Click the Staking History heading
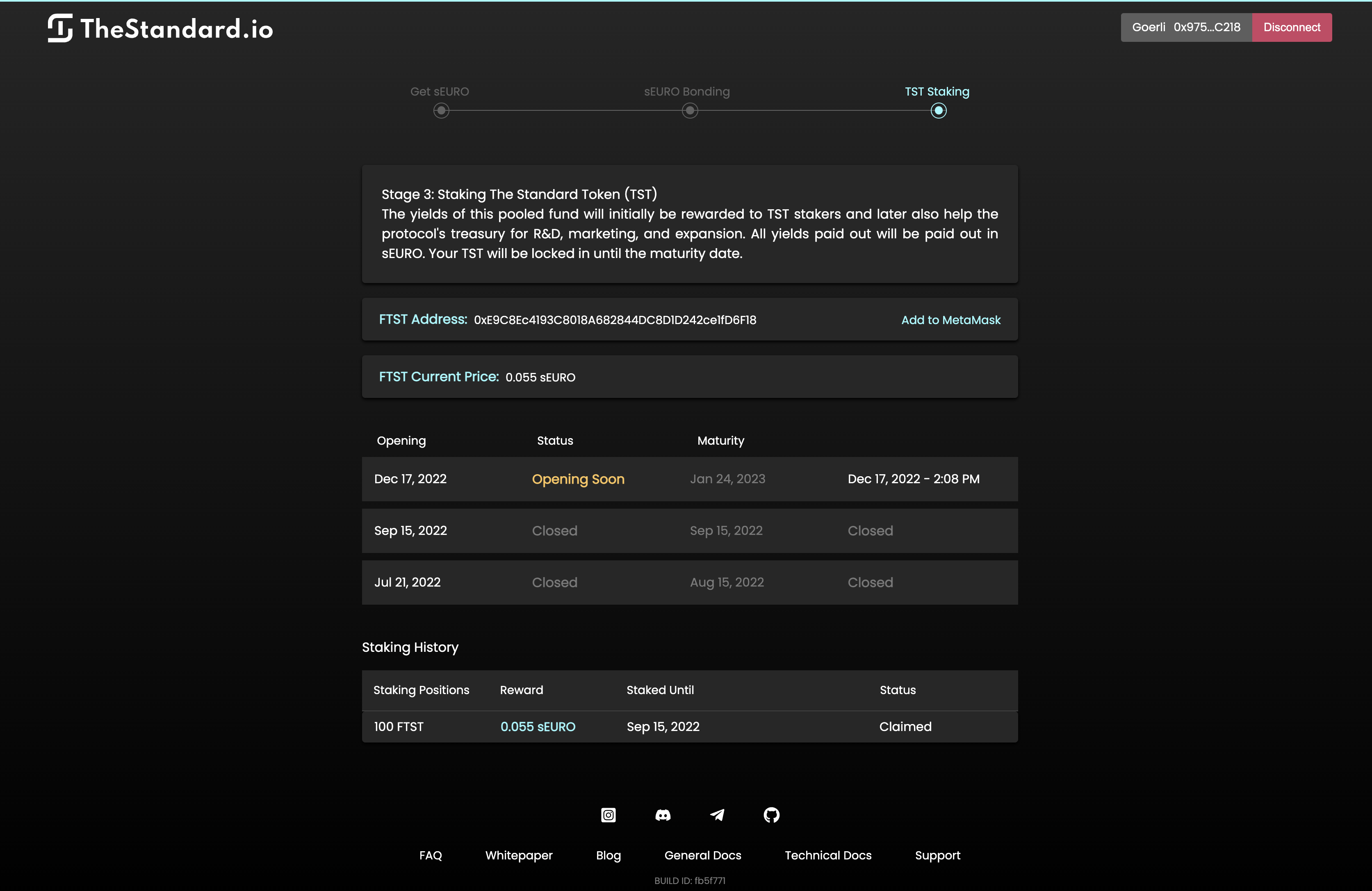Screen dimensions: 1372x891 pos(410,647)
